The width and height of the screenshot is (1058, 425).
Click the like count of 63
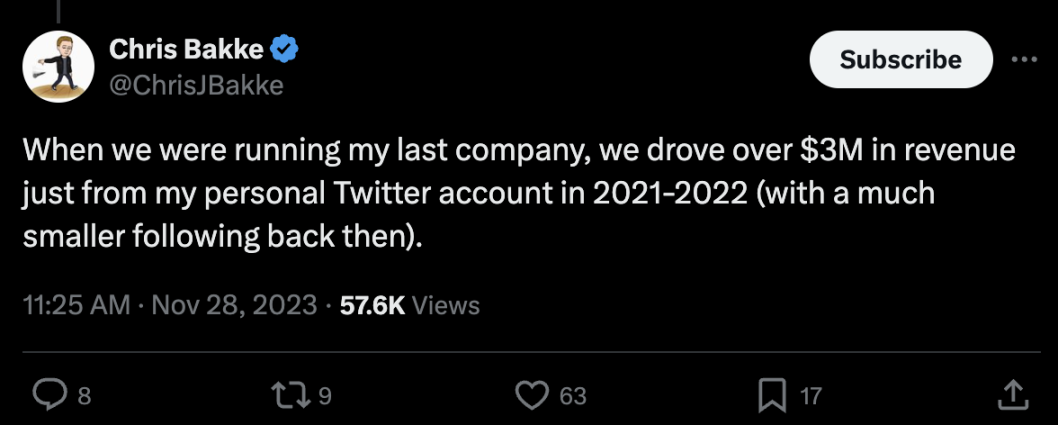pos(572,397)
